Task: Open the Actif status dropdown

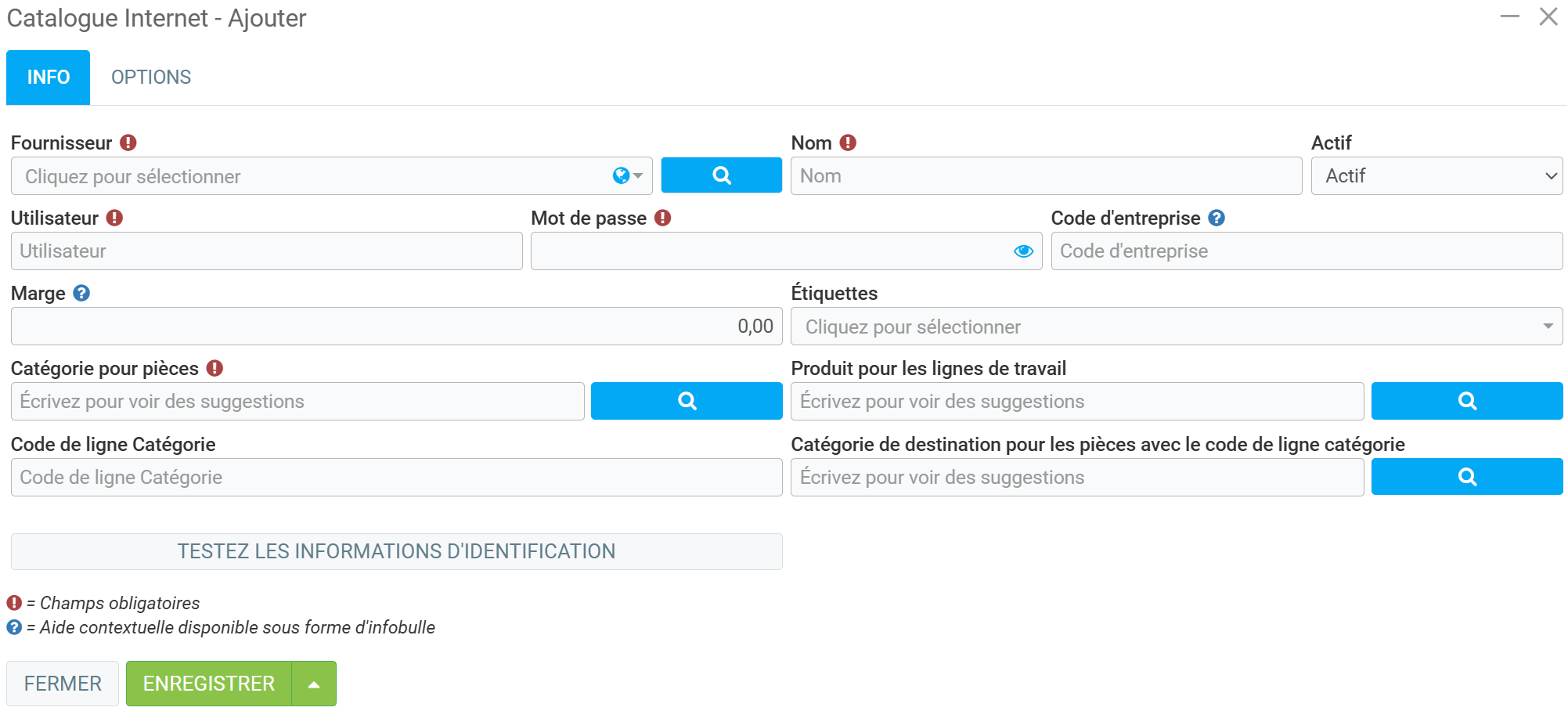Action: 1436,176
